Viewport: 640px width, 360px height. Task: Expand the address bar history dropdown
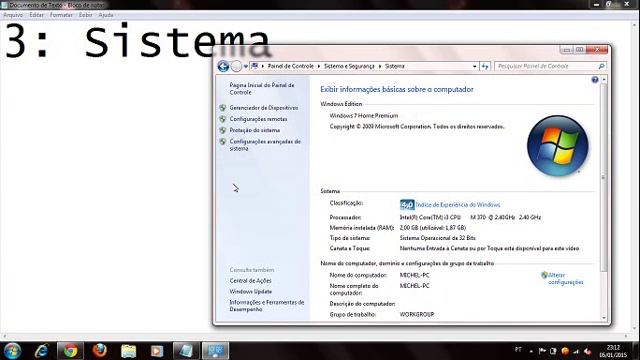click(x=474, y=66)
